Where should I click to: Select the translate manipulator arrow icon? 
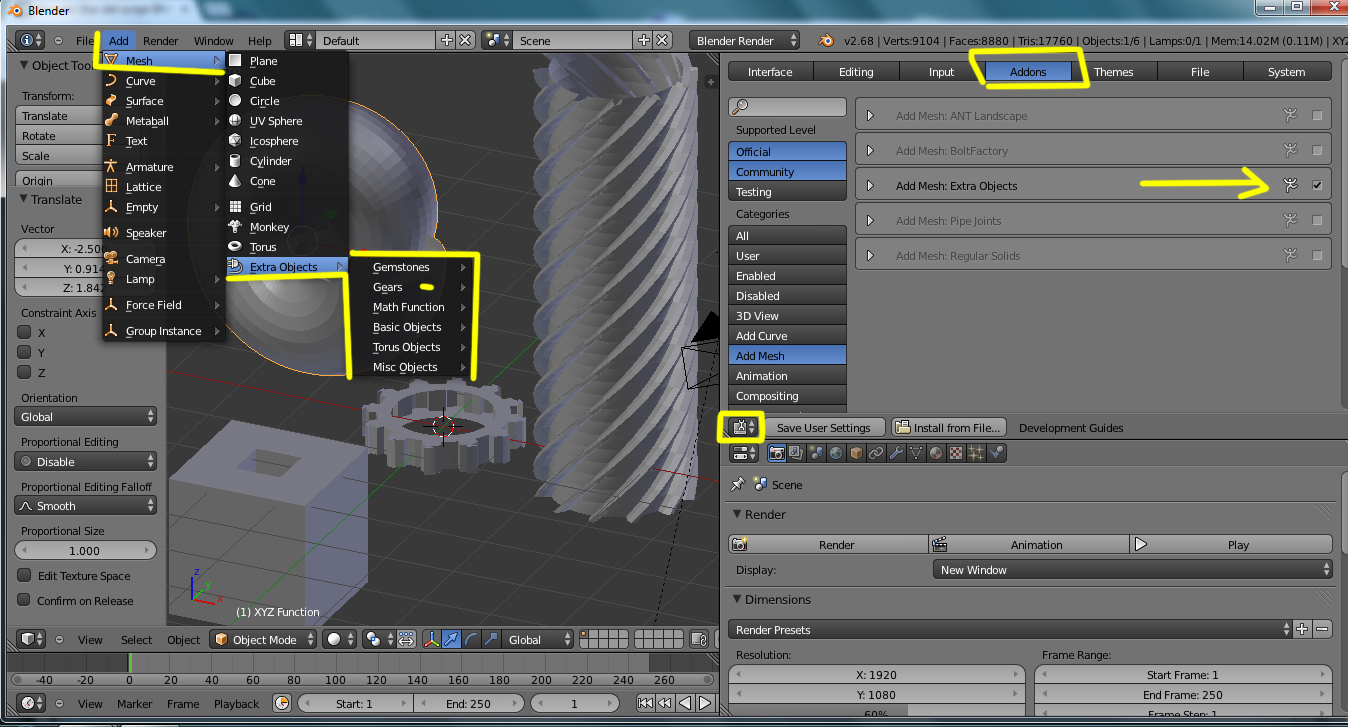click(451, 640)
